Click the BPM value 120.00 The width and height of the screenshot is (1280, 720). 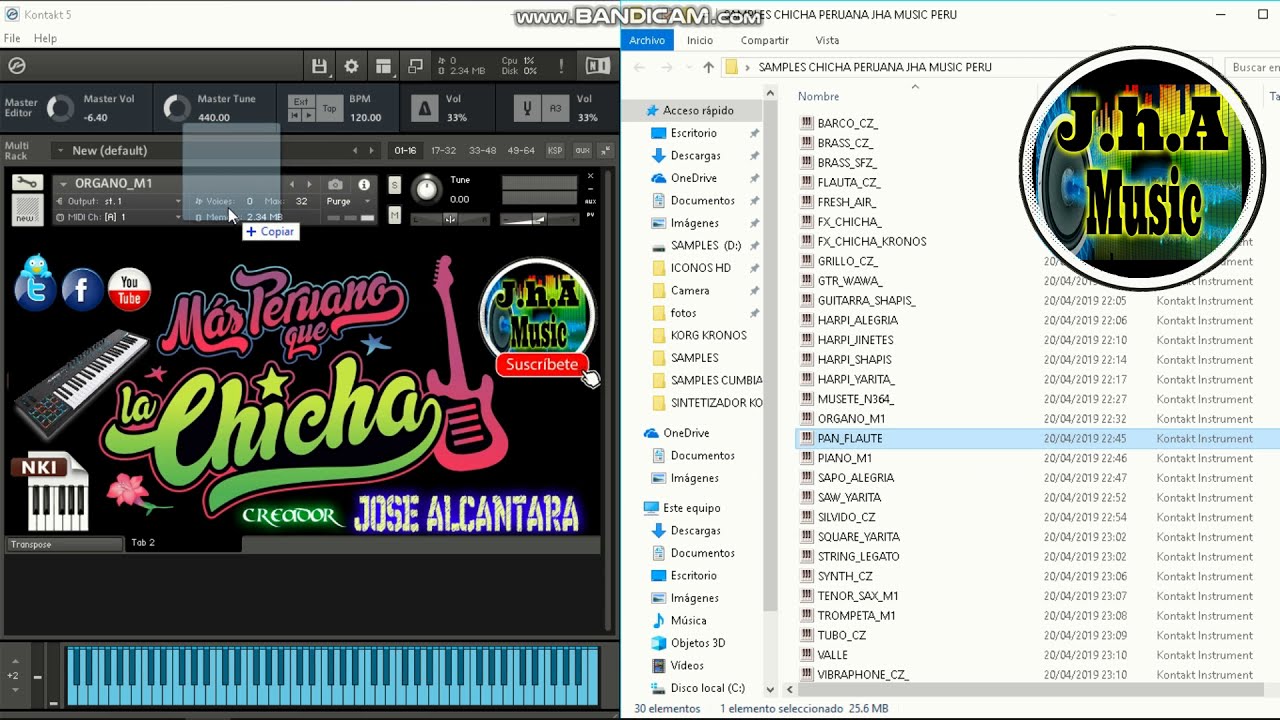point(365,117)
